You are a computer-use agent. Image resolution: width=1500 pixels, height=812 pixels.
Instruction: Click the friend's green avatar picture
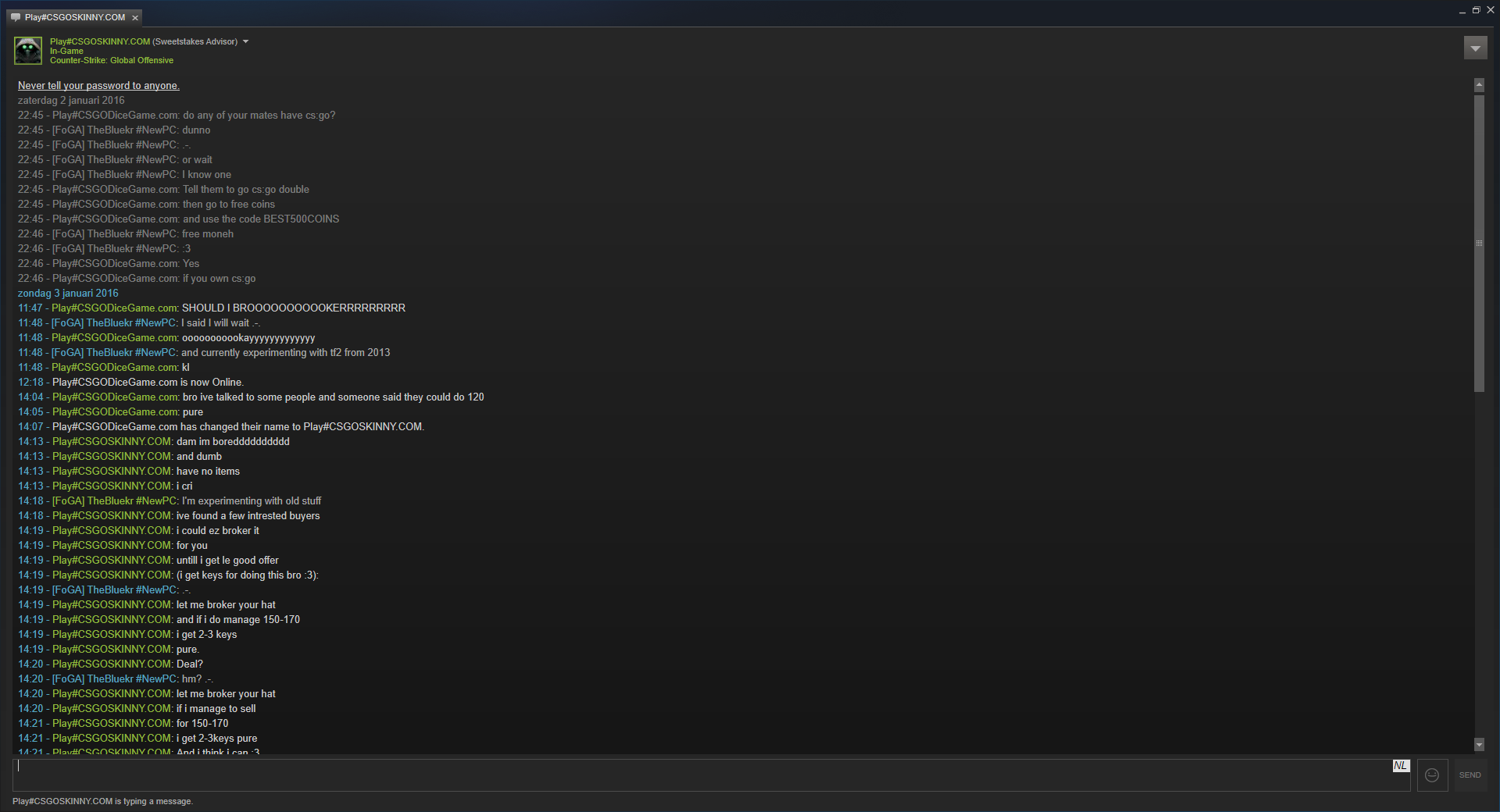(x=29, y=51)
